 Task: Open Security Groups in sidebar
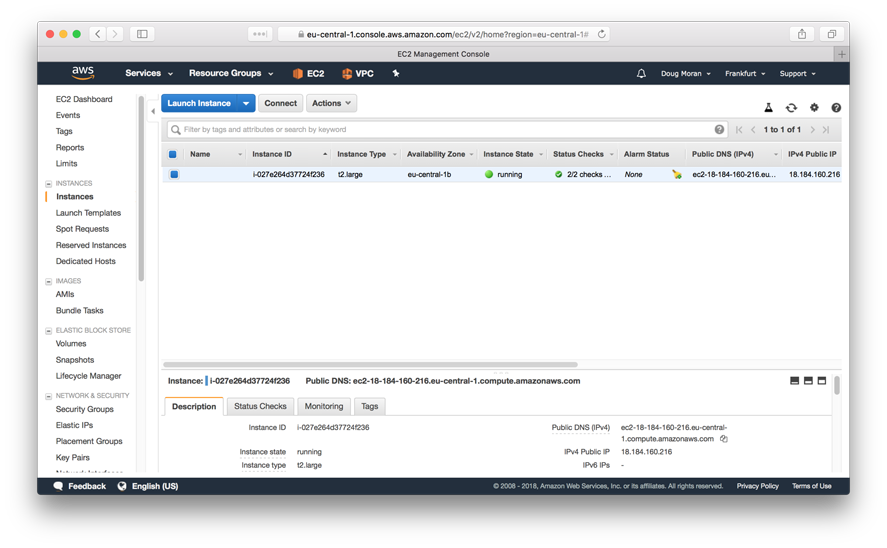point(84,409)
